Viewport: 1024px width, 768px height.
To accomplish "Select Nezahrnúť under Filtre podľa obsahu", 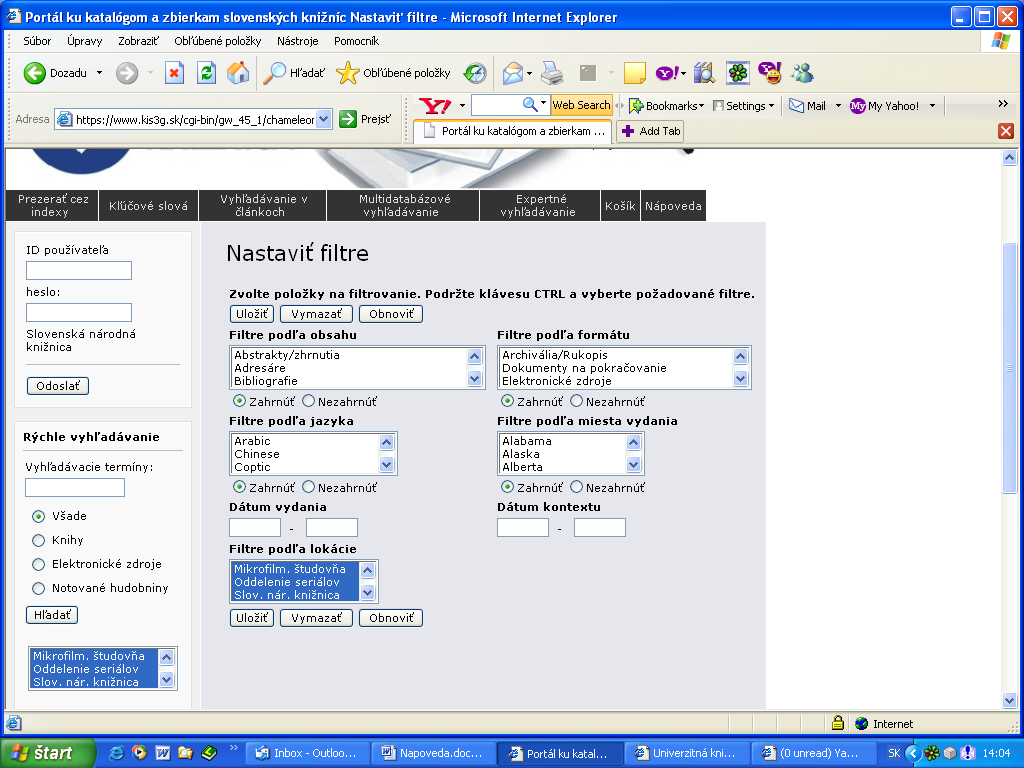I will coord(309,401).
